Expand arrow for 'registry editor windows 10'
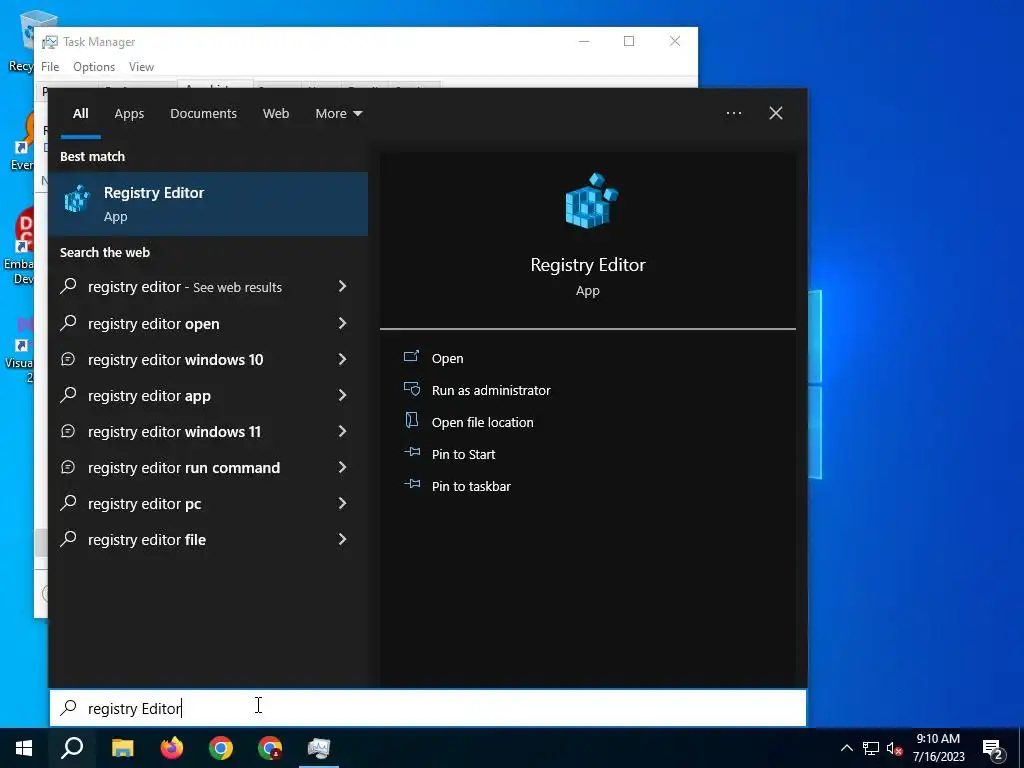The width and height of the screenshot is (1024, 768). point(342,359)
